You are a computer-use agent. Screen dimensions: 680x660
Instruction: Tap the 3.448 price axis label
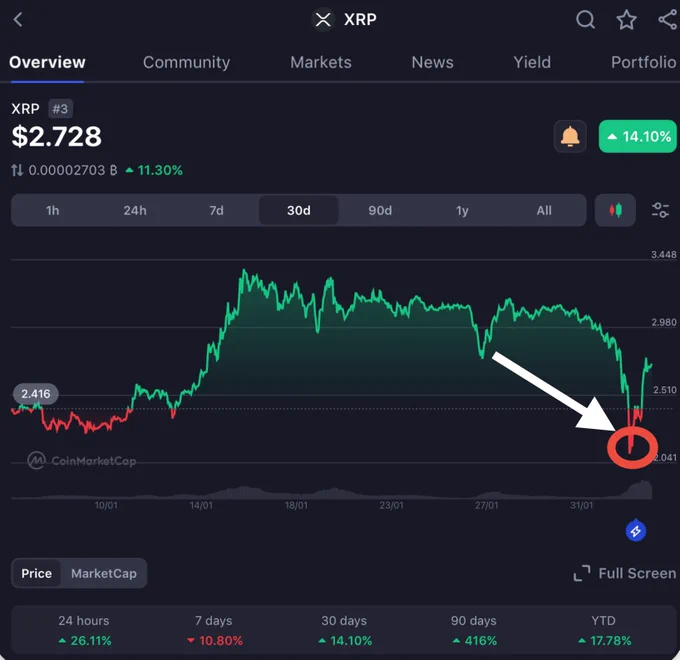664,255
